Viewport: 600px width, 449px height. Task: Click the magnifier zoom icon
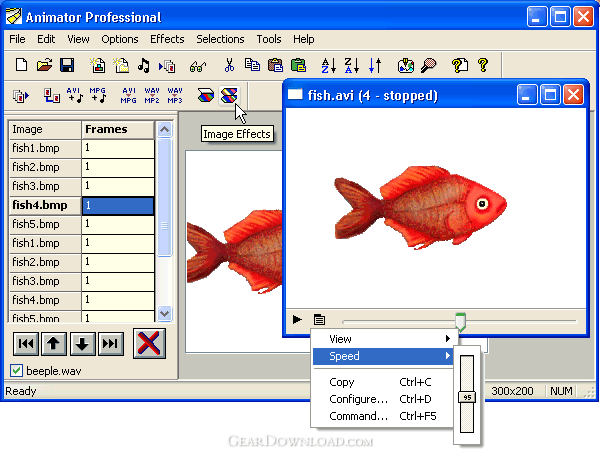429,65
